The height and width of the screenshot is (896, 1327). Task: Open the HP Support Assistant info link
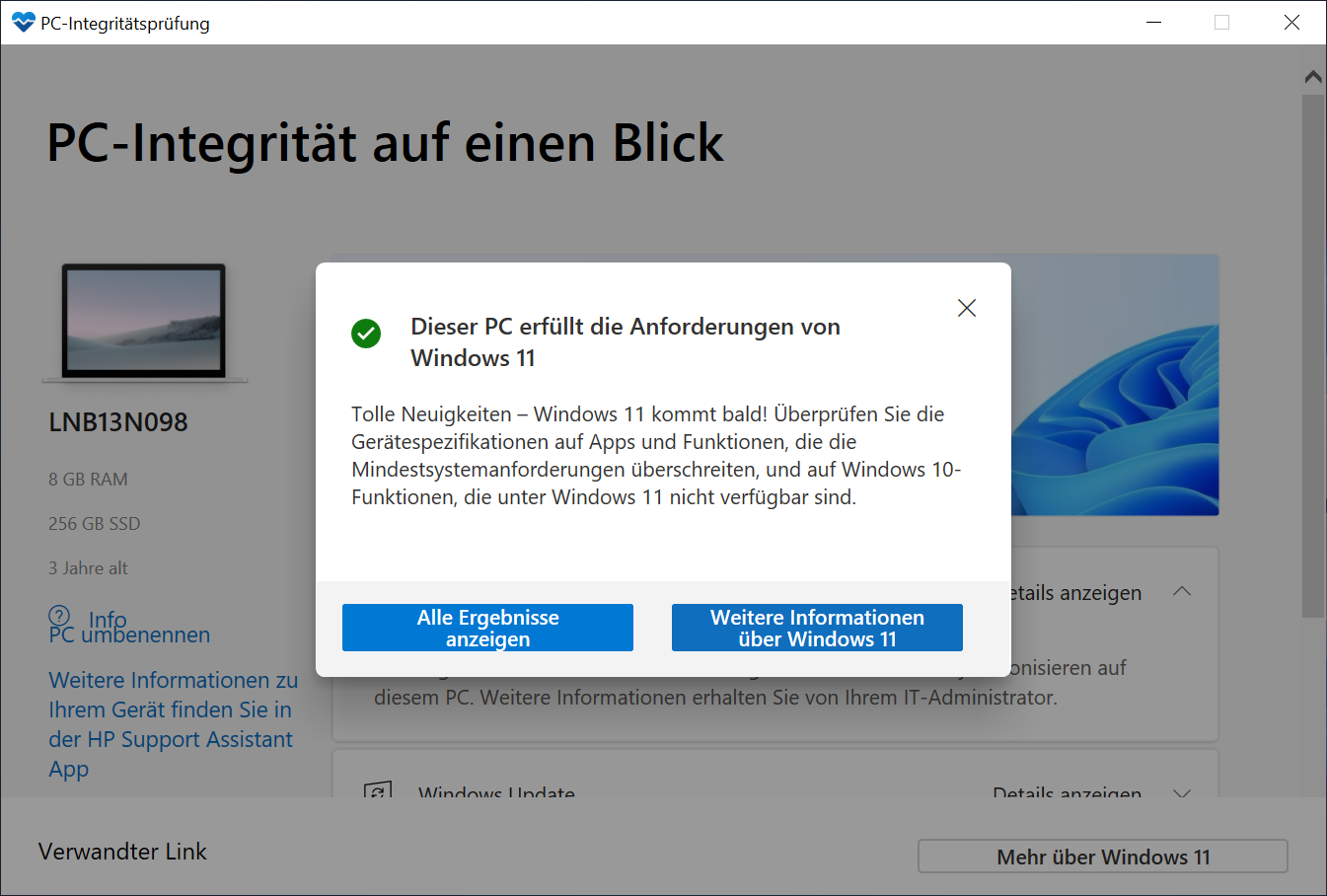[x=173, y=724]
